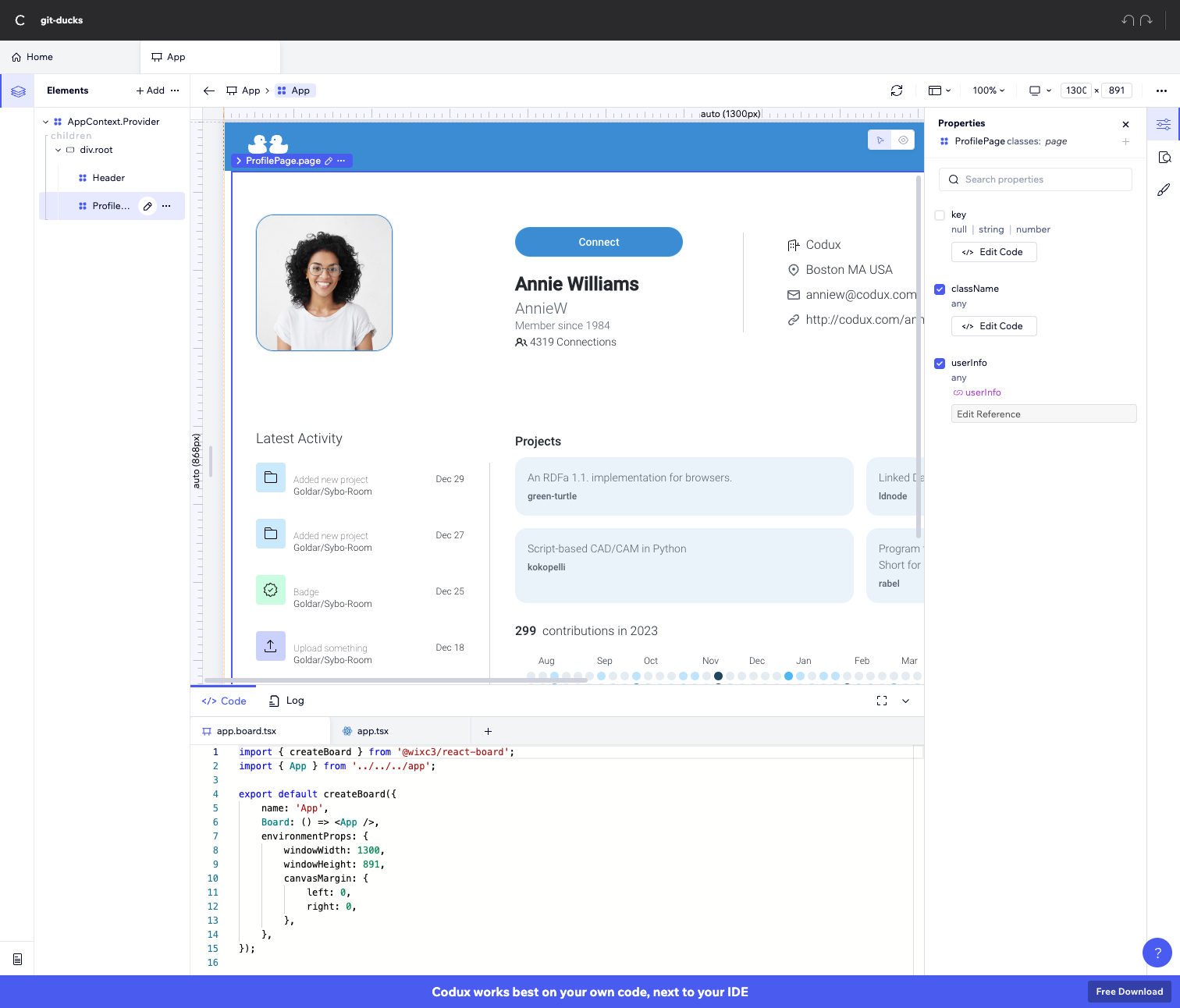Open ellipsis menu on ProfilePage.page tag
Viewport: 1180px width, 1008px height.
click(x=341, y=161)
